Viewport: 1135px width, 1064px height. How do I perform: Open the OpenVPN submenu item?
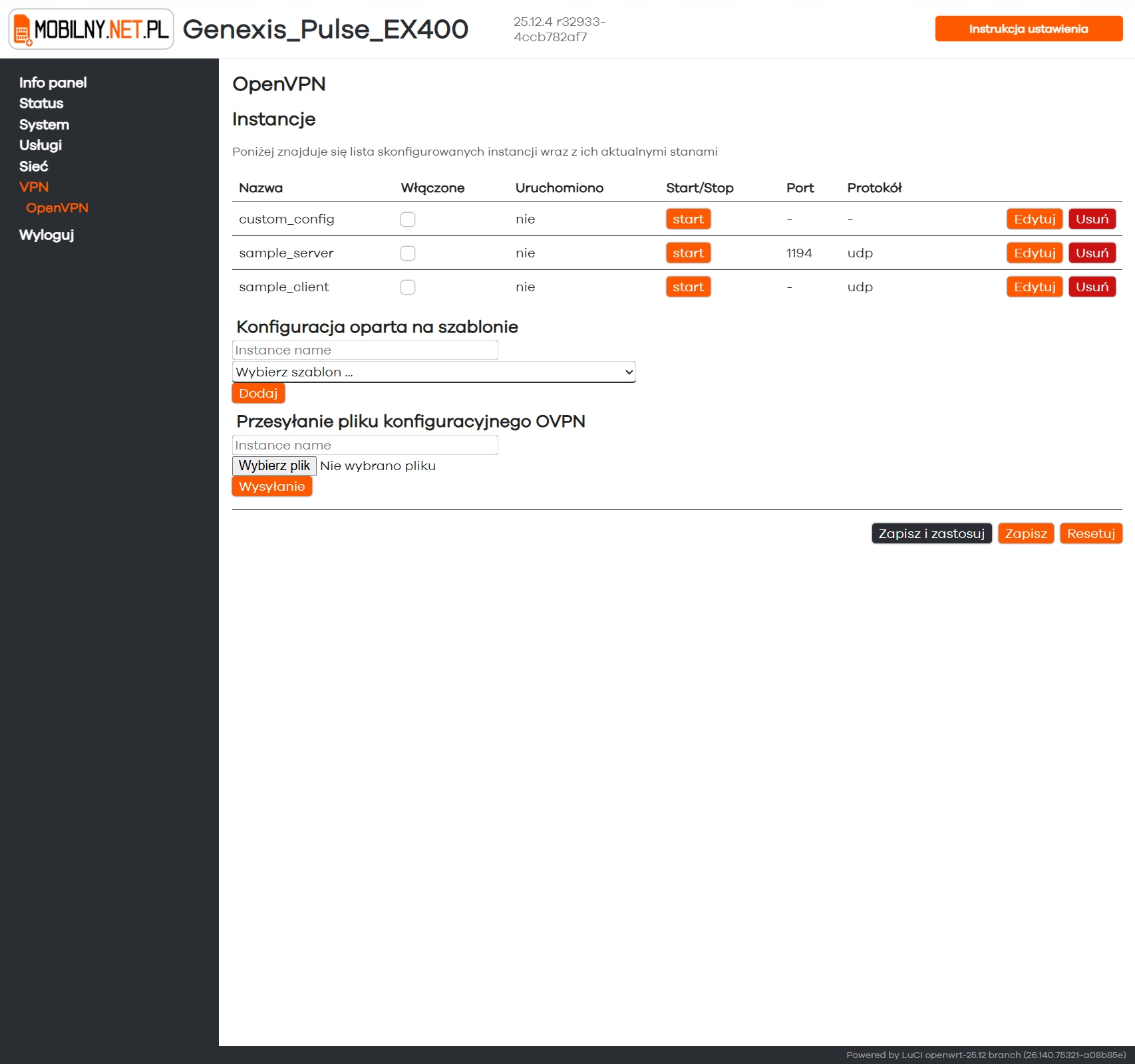pos(57,207)
